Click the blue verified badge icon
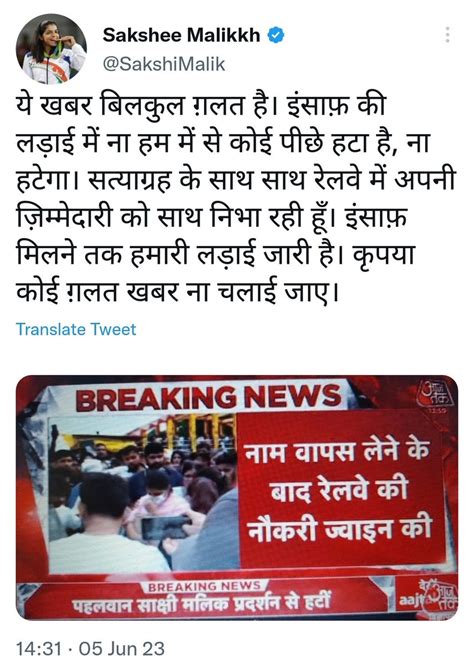Image resolution: width=474 pixels, height=665 pixels. [276, 35]
